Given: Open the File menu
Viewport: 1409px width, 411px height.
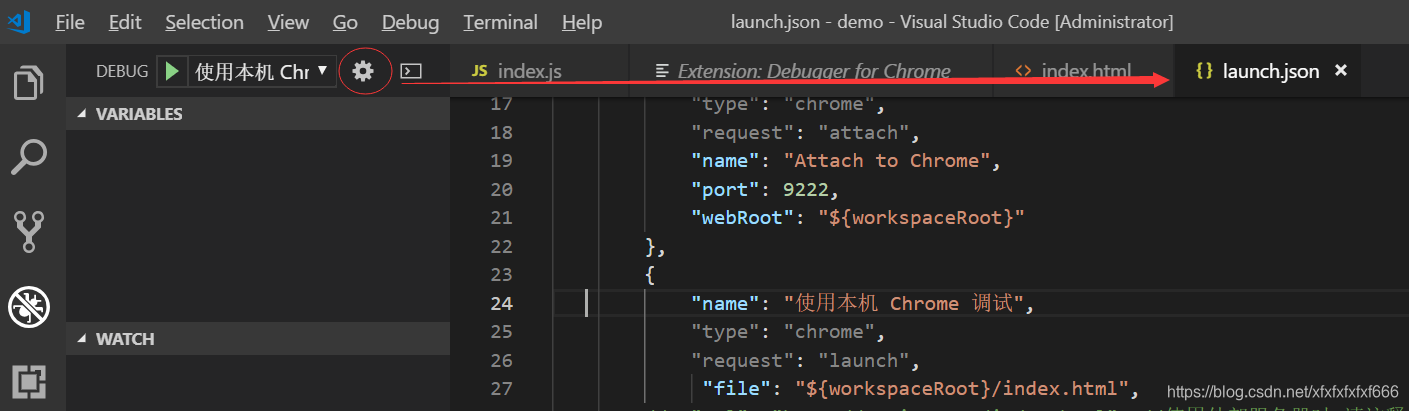Looking at the screenshot, I should coord(70,22).
